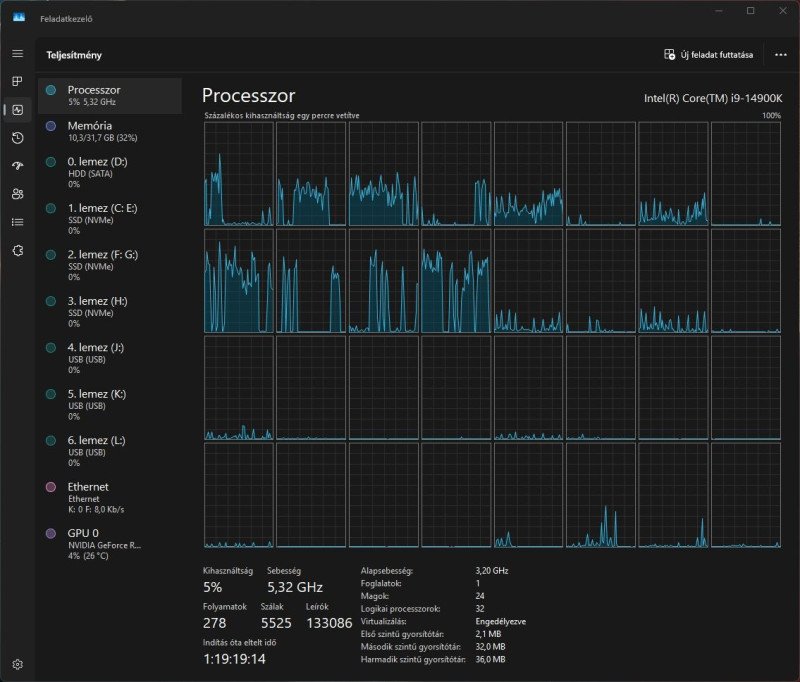Click the last logical processor graph

746,495
